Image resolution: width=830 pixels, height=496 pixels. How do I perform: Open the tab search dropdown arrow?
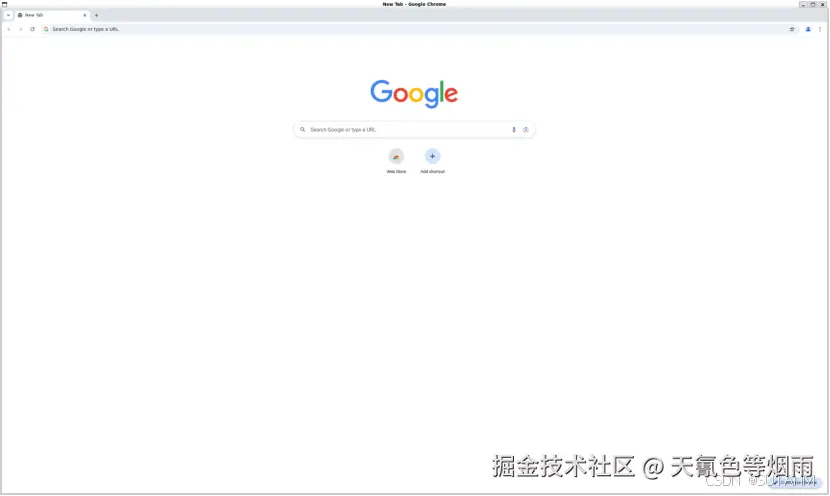pos(8,15)
